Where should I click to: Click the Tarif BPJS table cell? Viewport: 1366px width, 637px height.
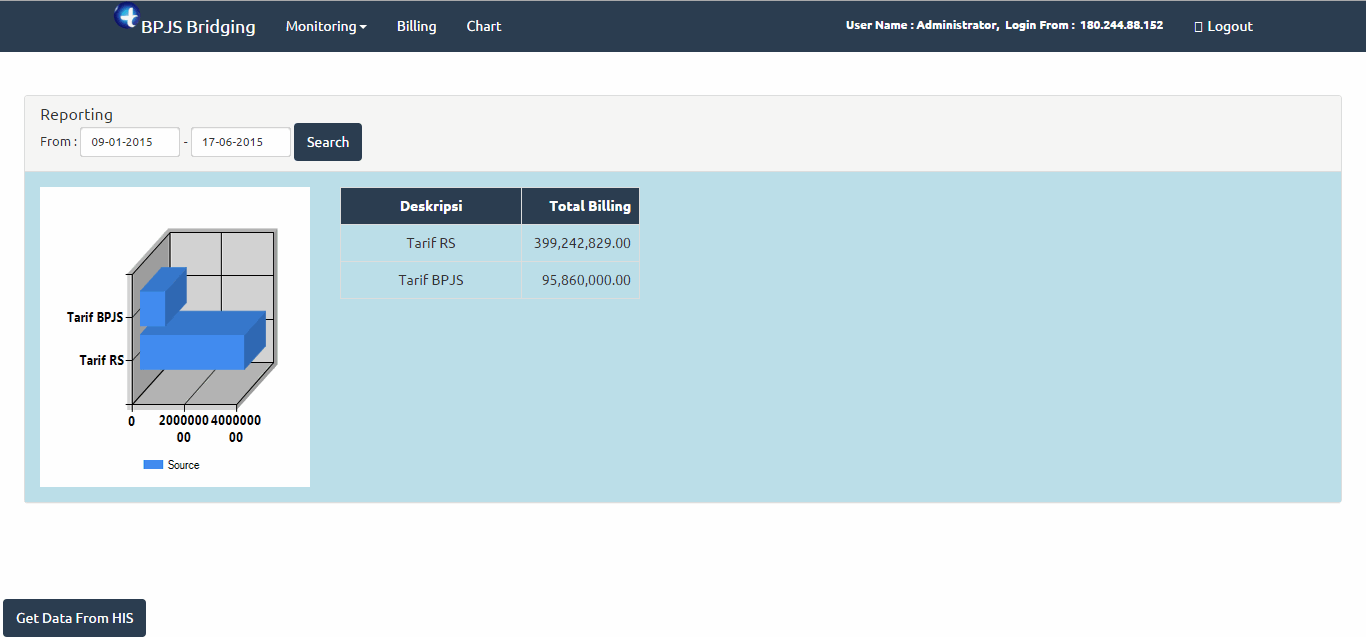point(431,280)
